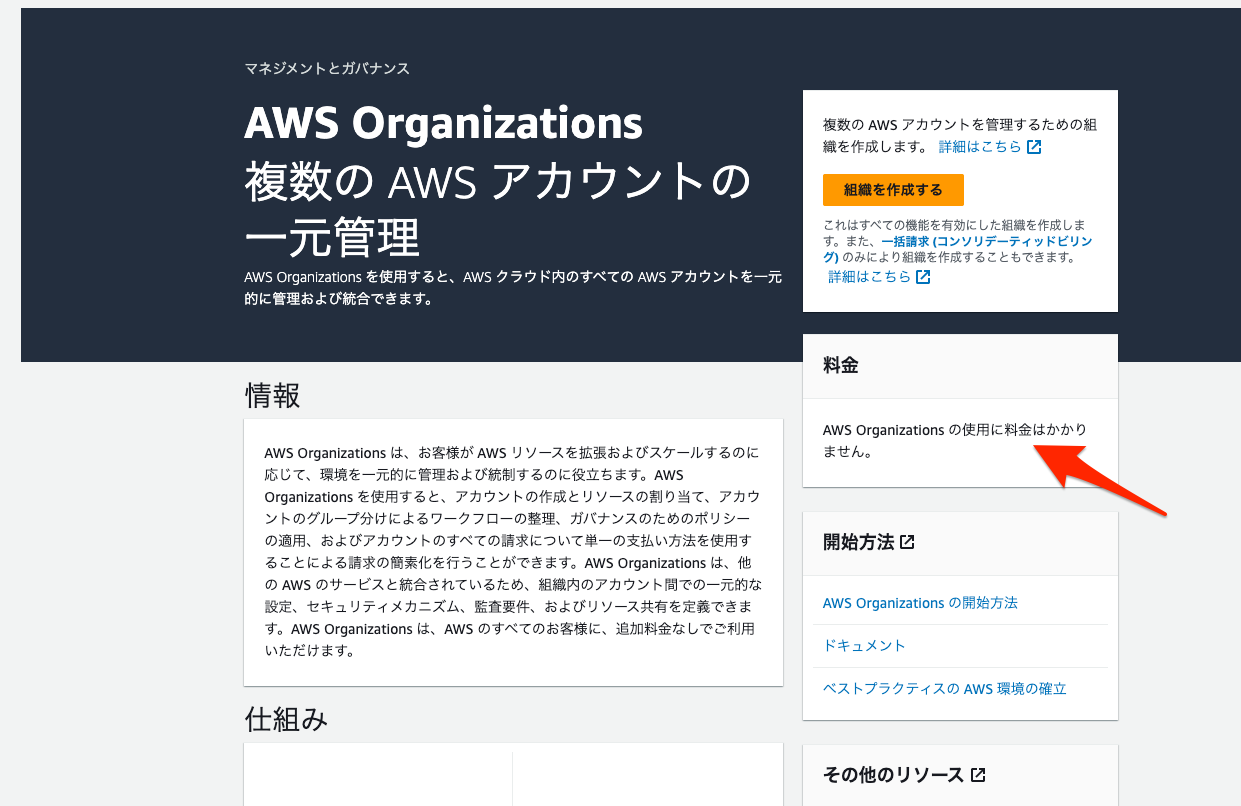The width and height of the screenshot is (1241, 806).
Task: Click the external link icon next to その他のリソース
Action: (978, 774)
